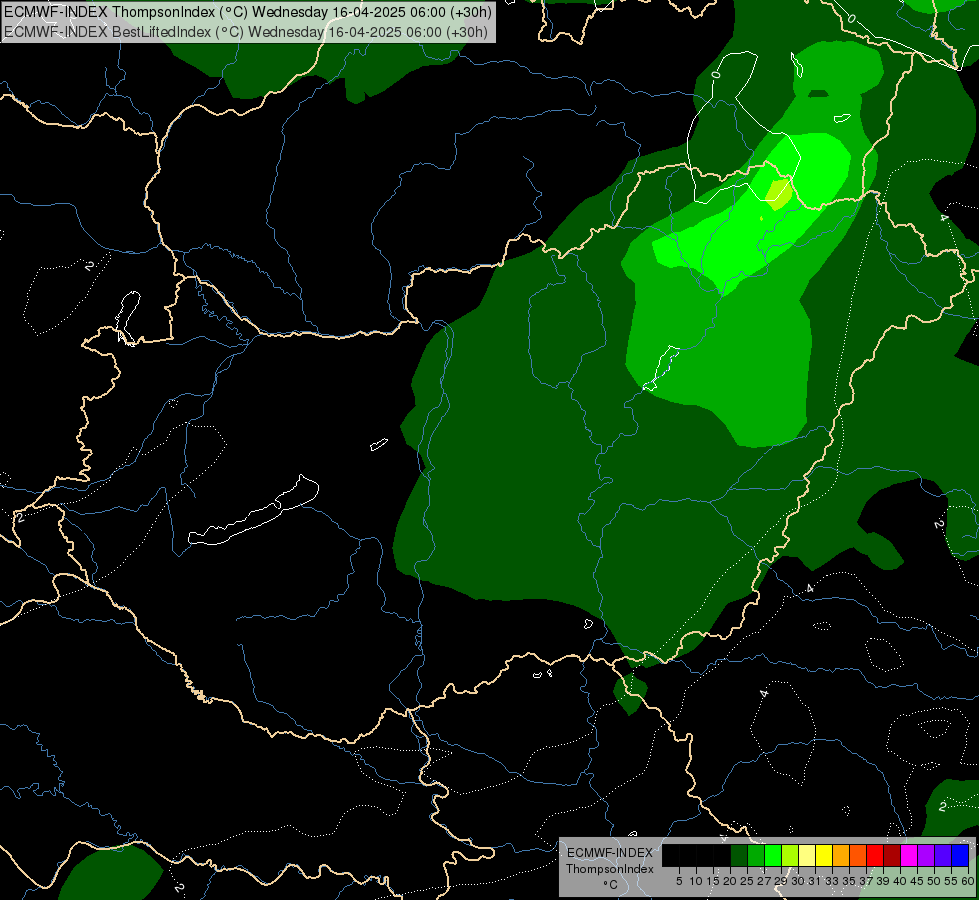The image size is (979, 900).
Task: Click legend tick label '30' under the colorbar
Action: point(797,881)
